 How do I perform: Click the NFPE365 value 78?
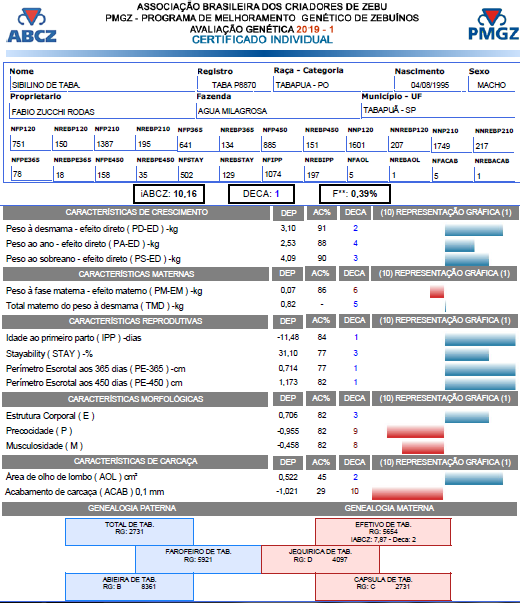(17, 174)
